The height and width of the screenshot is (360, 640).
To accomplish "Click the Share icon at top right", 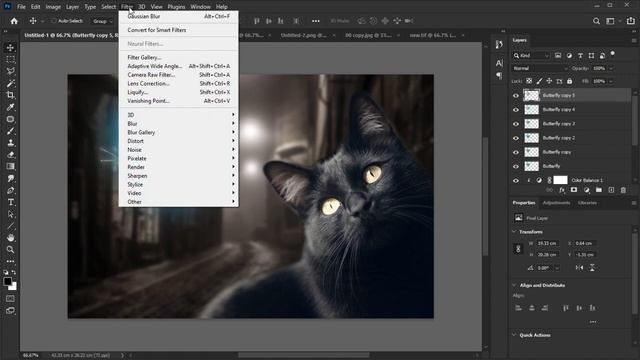I will click(x=631, y=21).
